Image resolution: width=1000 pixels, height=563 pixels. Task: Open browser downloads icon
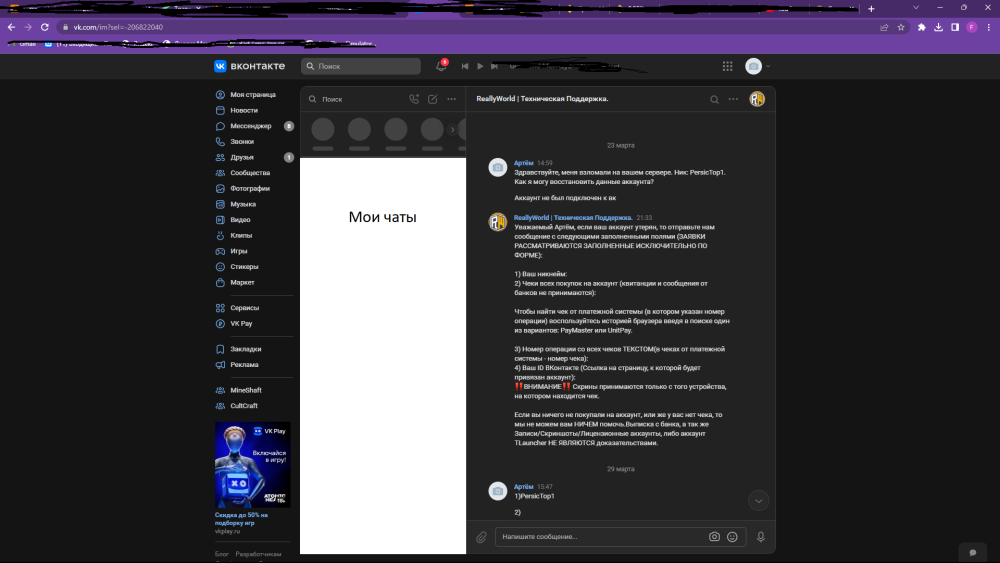pos(939,27)
